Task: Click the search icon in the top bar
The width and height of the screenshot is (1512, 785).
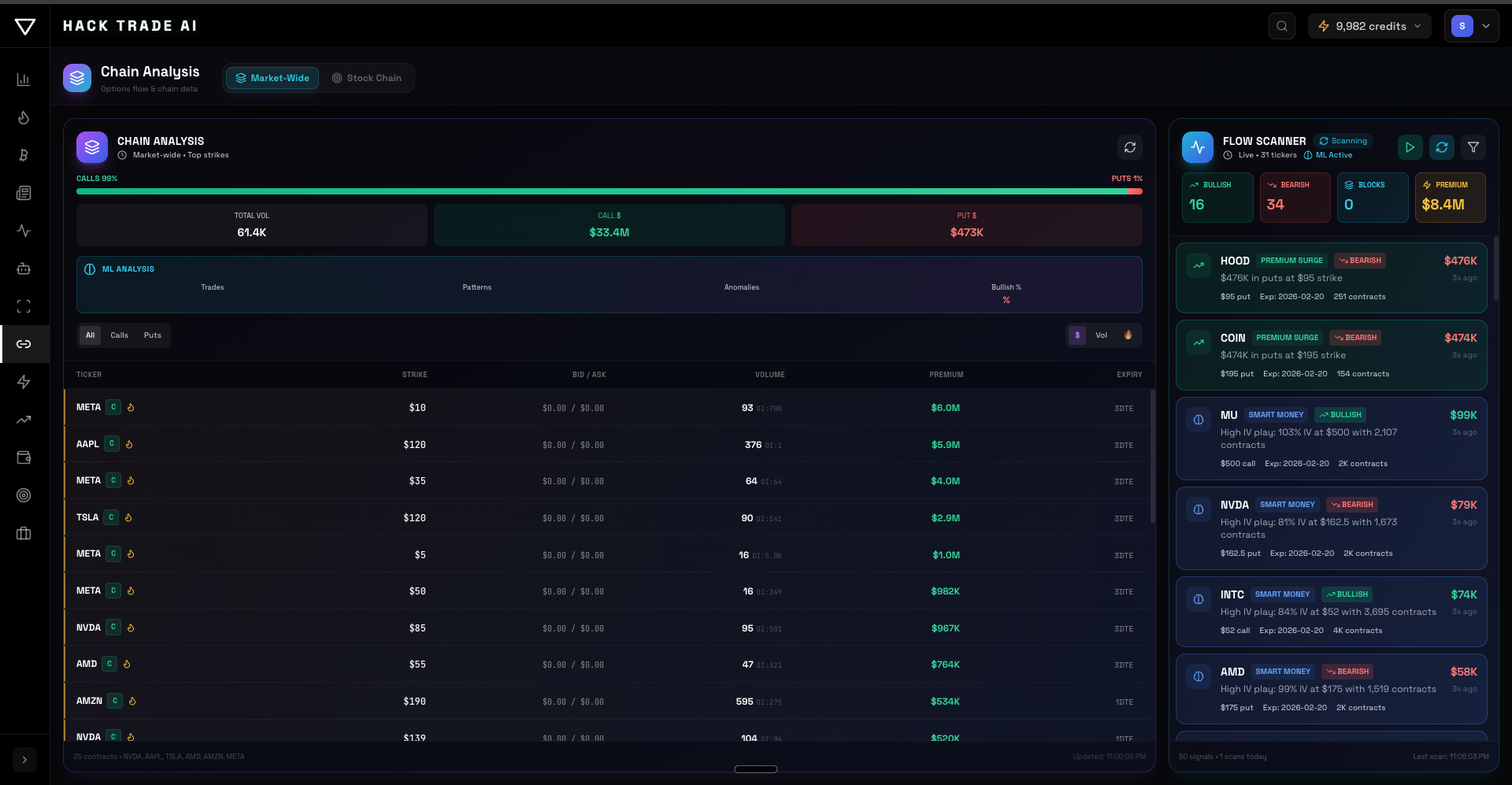Action: 1281,26
